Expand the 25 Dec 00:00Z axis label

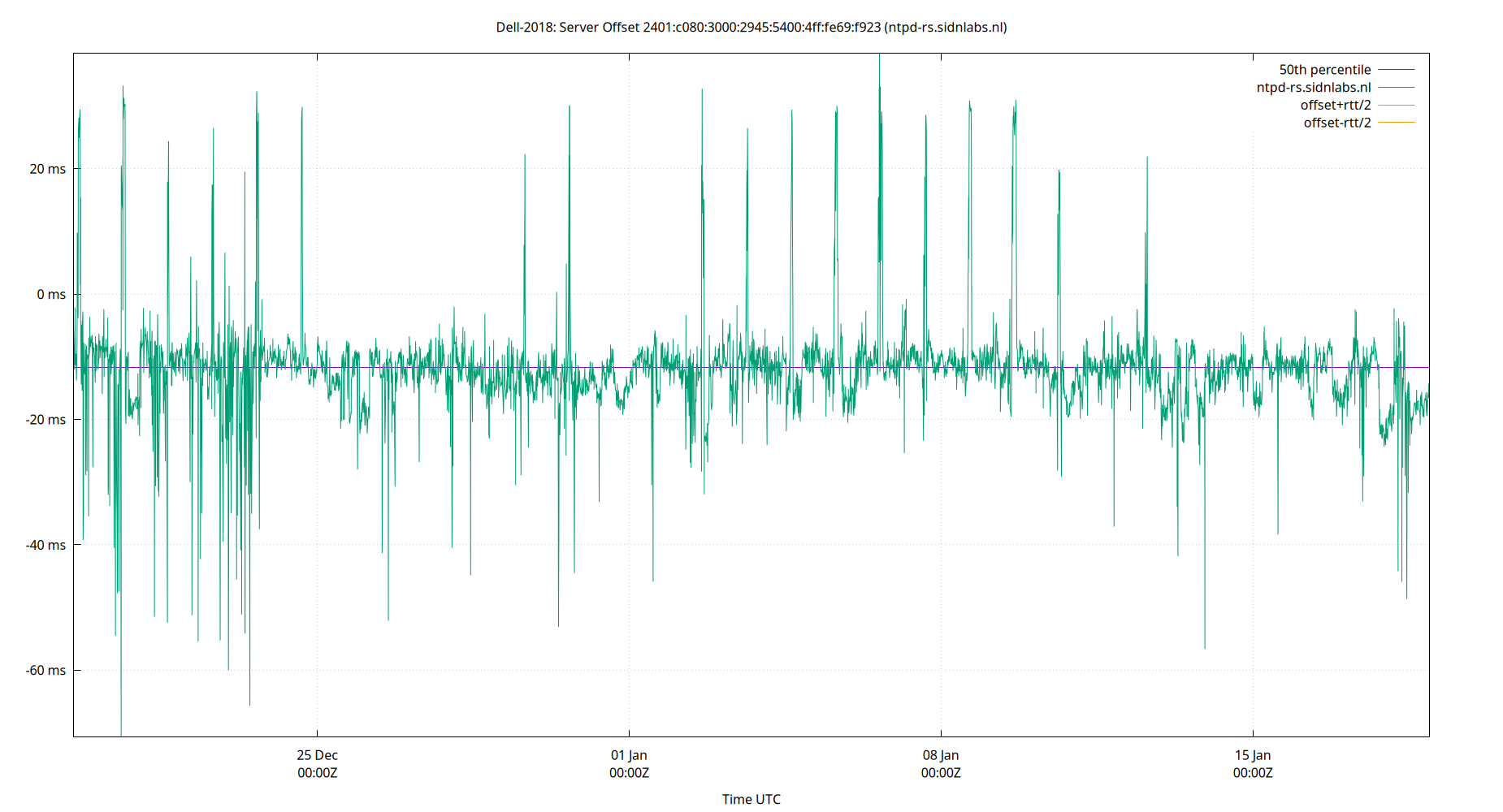(318, 764)
